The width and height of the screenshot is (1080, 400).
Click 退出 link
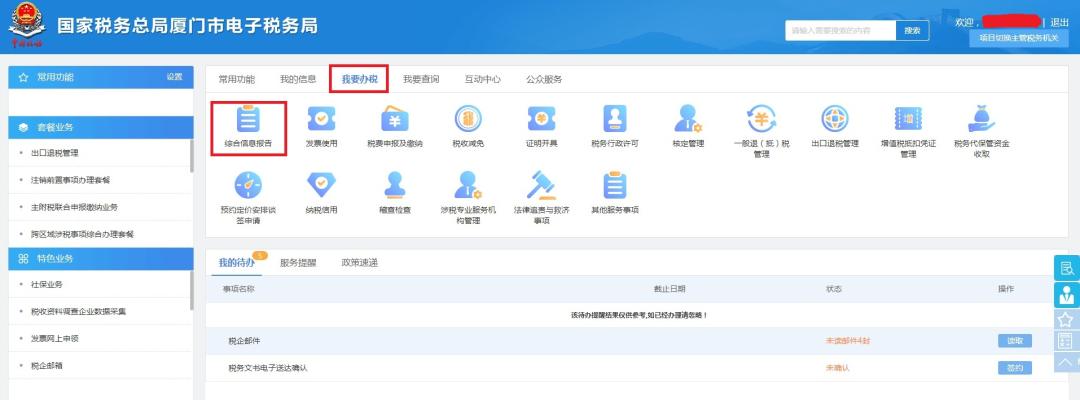pos(1059,22)
